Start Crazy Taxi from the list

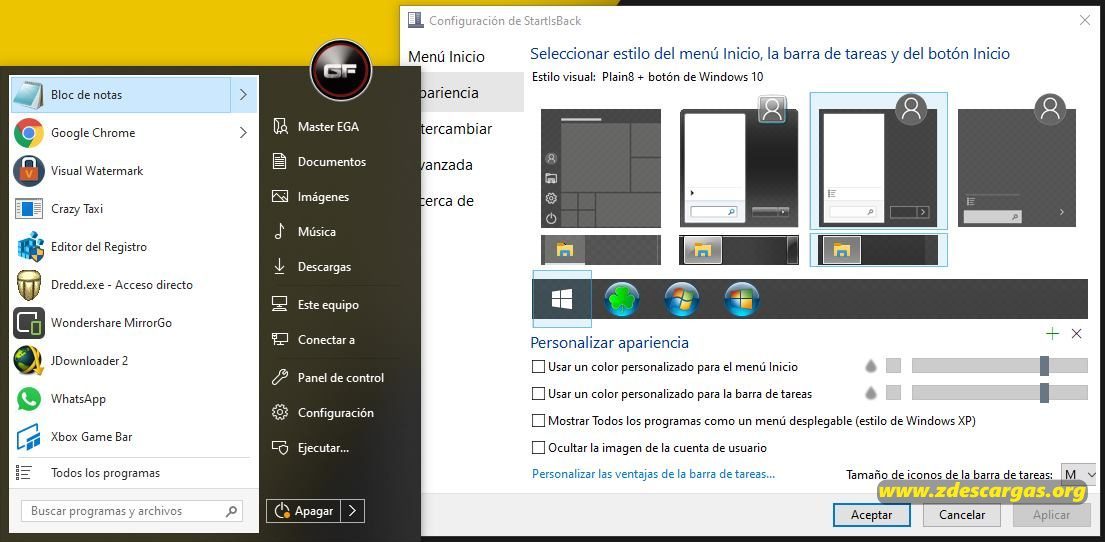point(135,209)
